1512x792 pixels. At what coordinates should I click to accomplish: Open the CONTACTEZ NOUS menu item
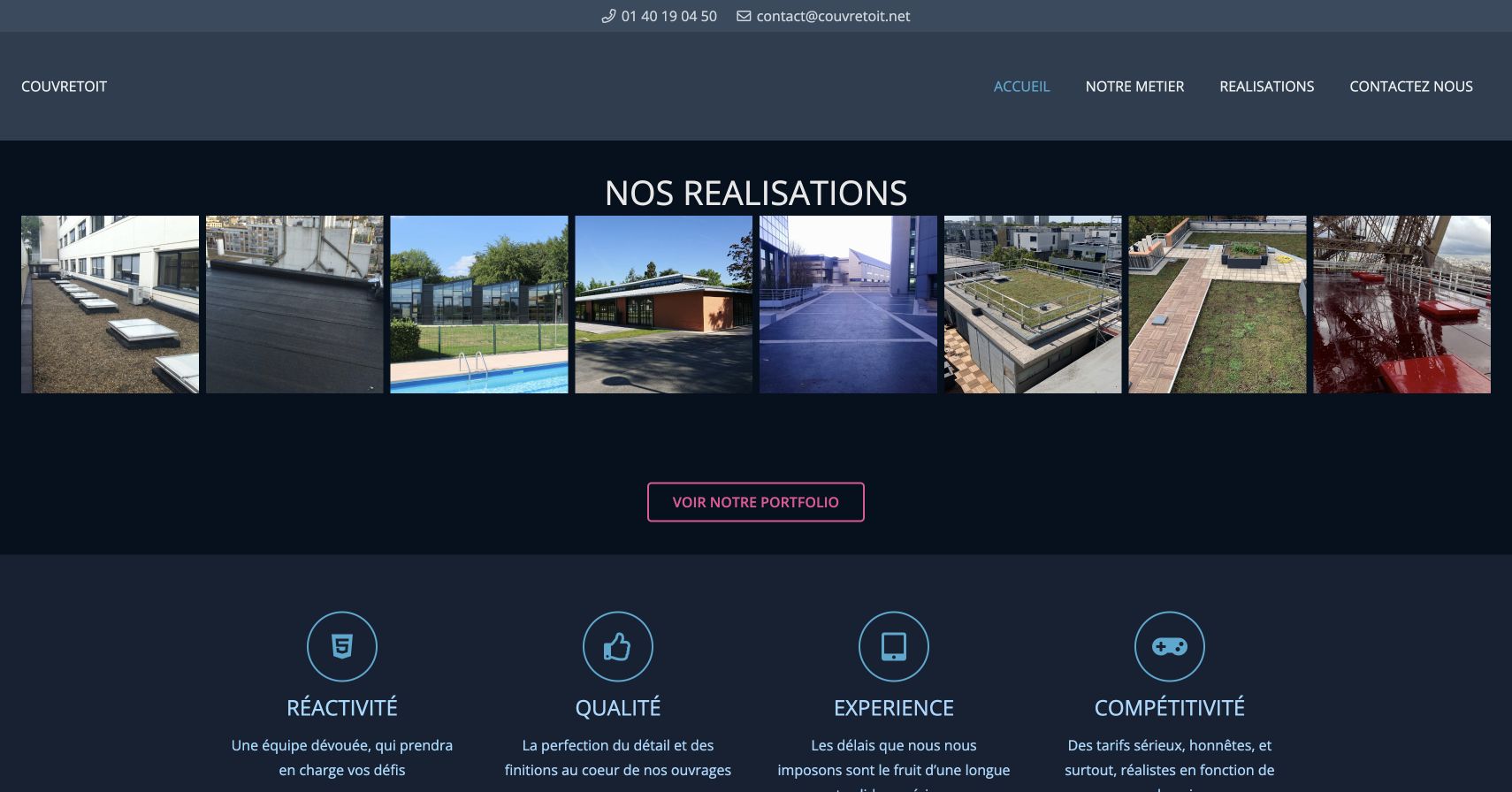[1411, 87]
